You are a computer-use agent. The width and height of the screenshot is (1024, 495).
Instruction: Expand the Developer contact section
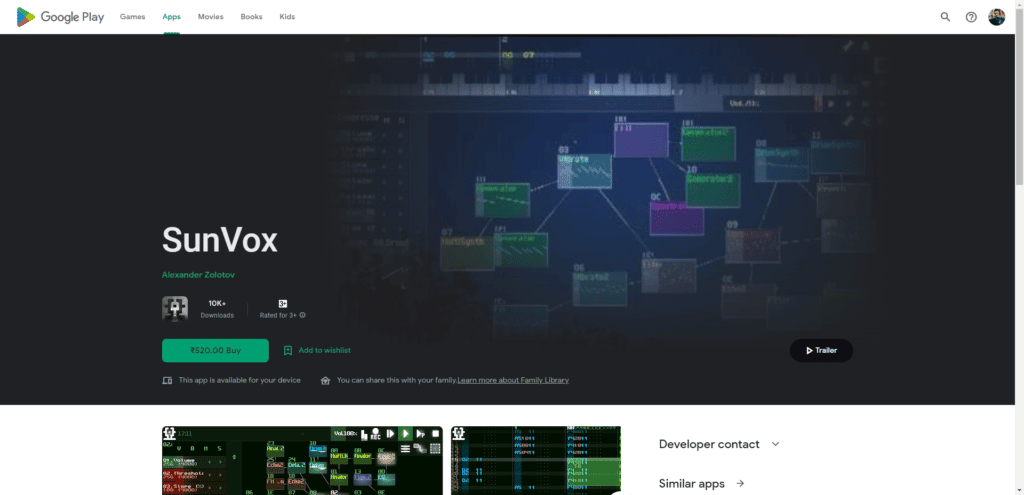pos(720,444)
